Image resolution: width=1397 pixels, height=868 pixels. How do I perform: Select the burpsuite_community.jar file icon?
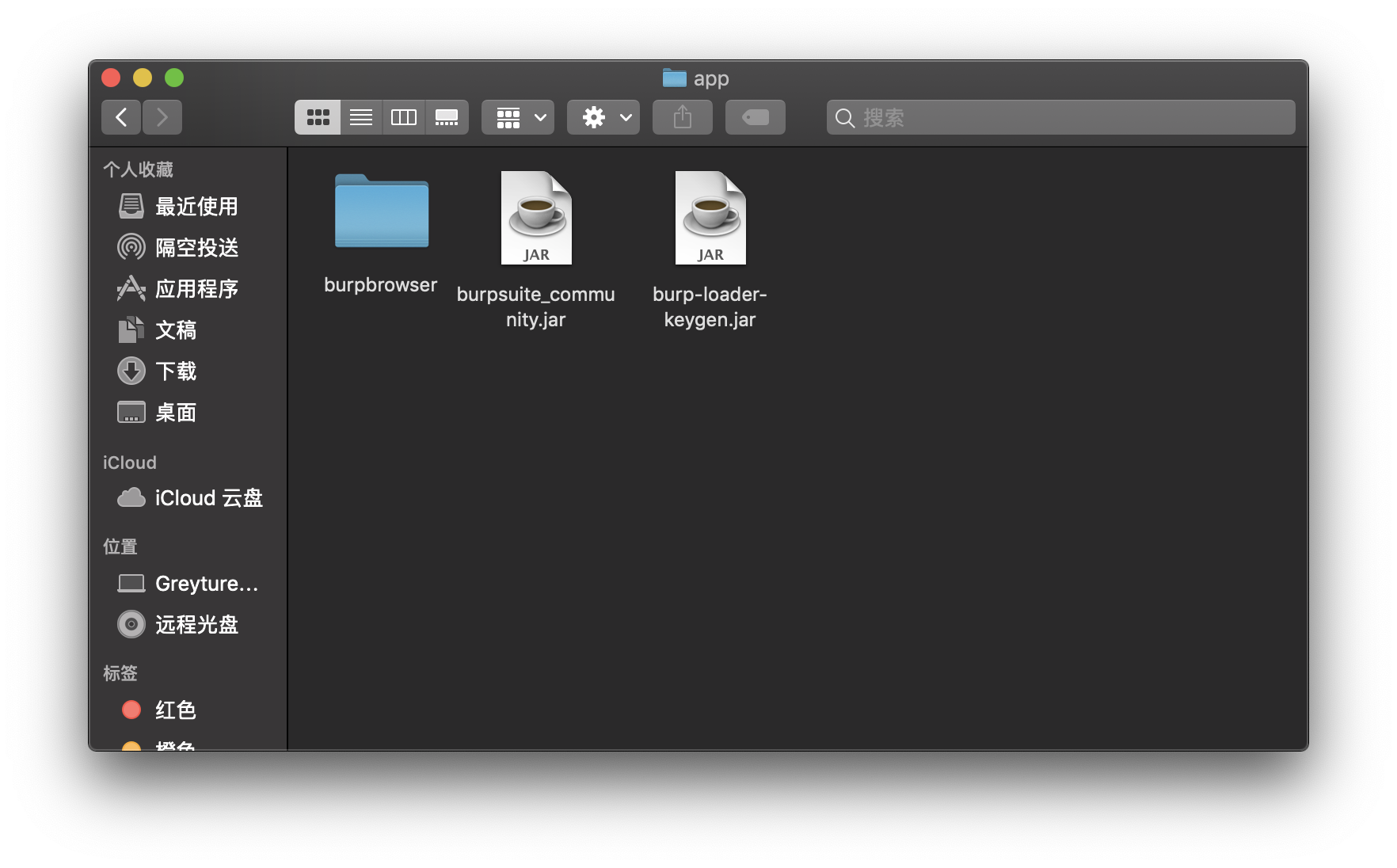click(536, 218)
